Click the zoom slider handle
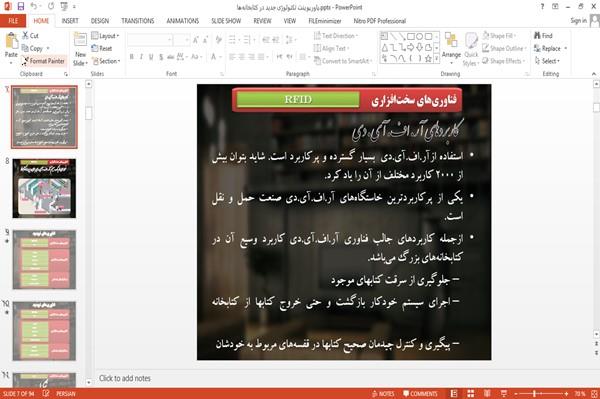The width and height of the screenshot is (600, 399). [x=534, y=394]
